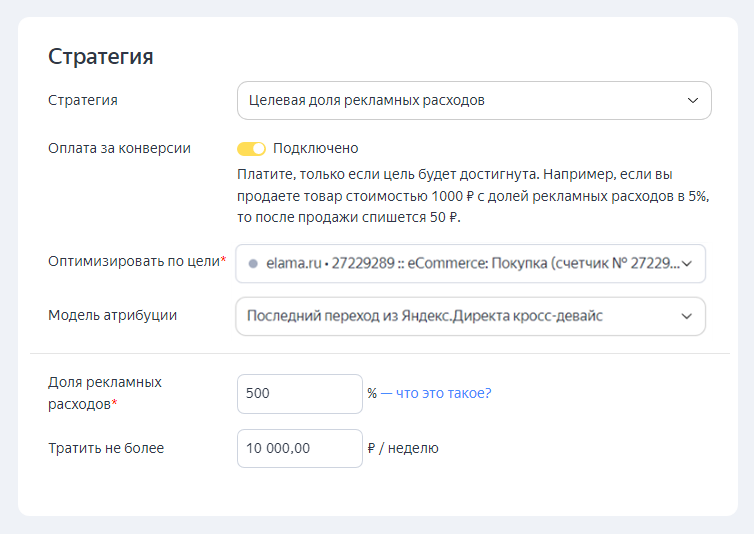The height and width of the screenshot is (534, 754).
Task: Click the Подключено label beside the toggle
Action: (315, 149)
